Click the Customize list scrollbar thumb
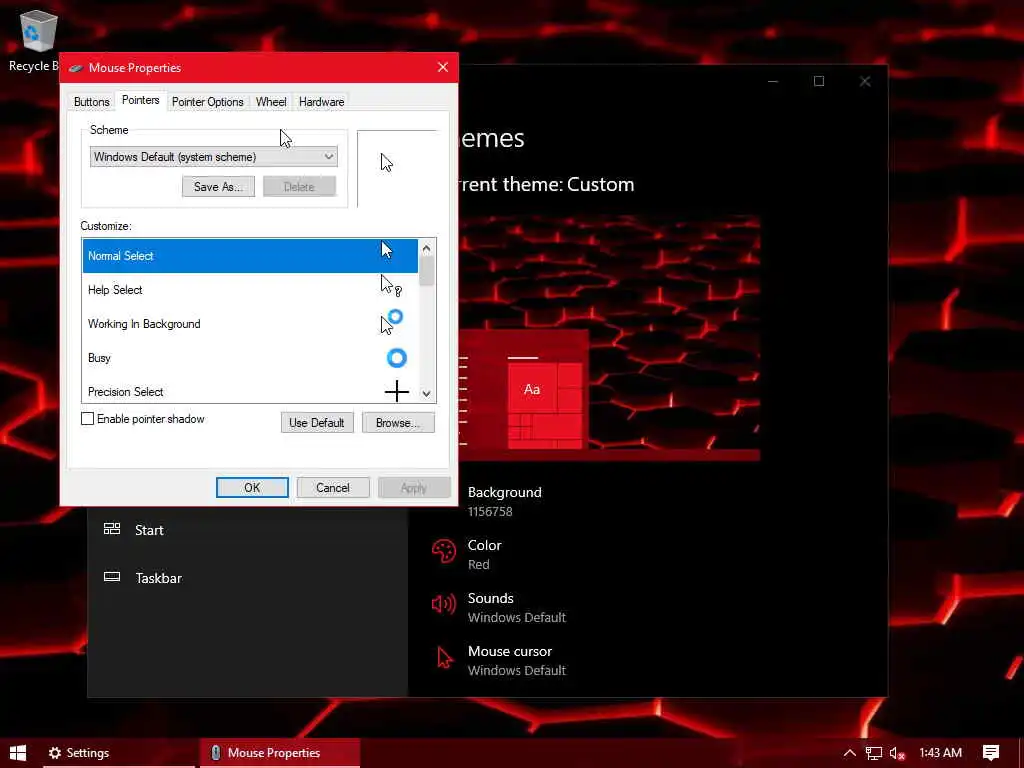1024x768 pixels. pos(426,271)
